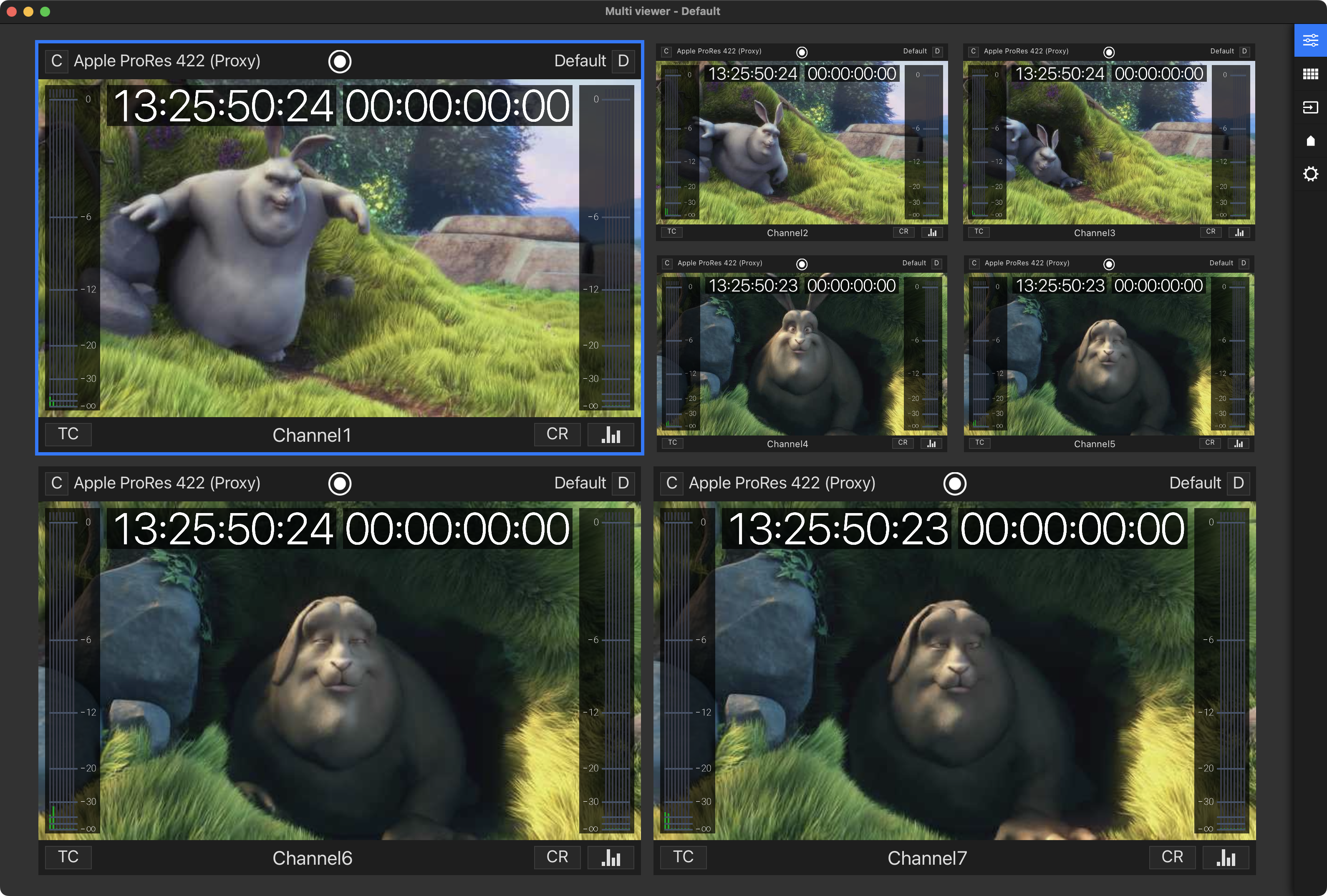Toggle the CR button on Channel1

click(x=557, y=434)
